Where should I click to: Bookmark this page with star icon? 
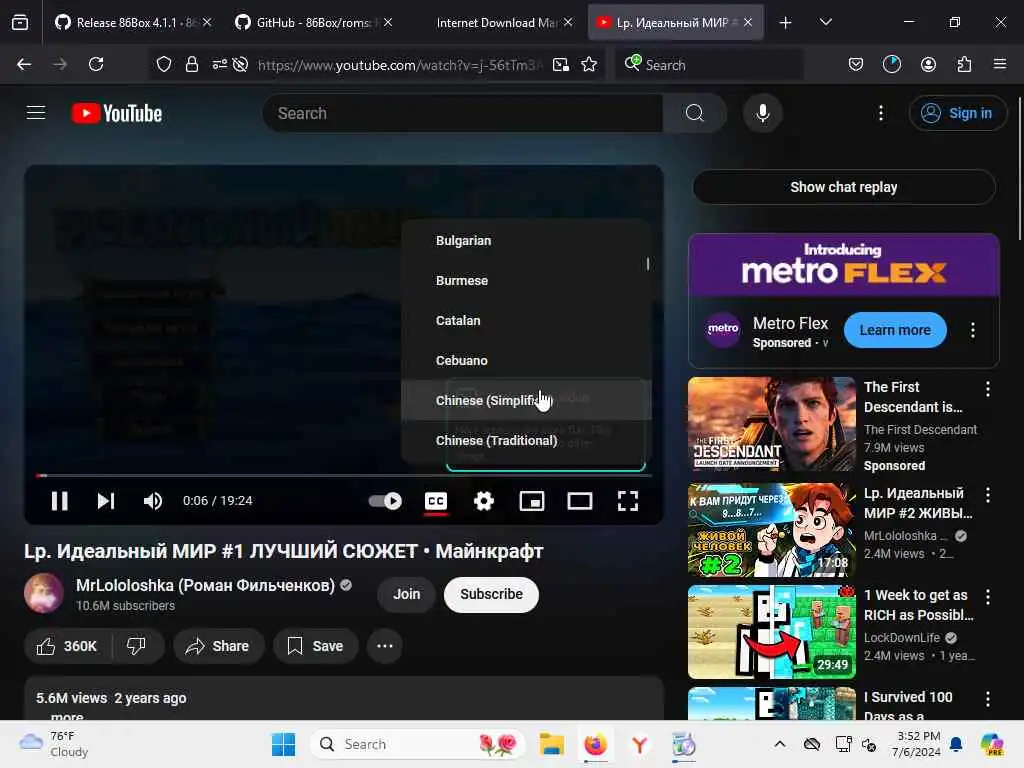click(589, 64)
